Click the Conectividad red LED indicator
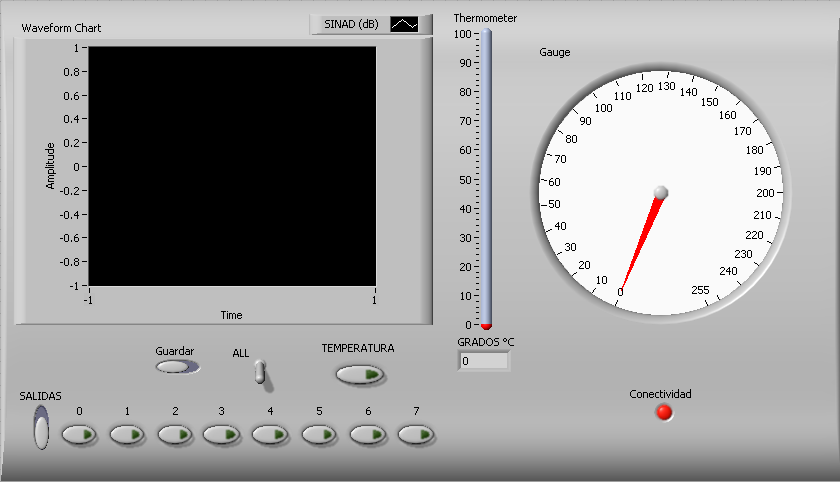The height and width of the screenshot is (482, 840). click(x=664, y=412)
